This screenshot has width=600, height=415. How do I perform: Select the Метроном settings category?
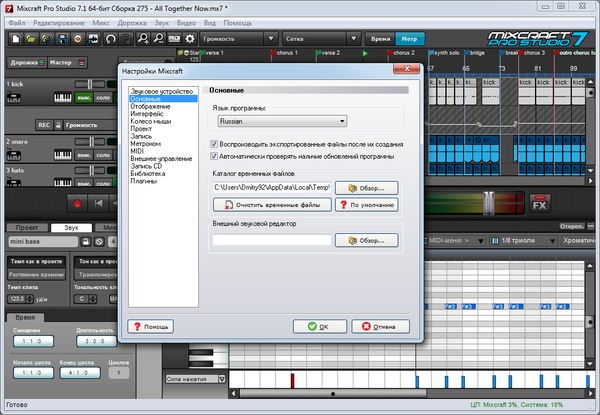click(147, 144)
